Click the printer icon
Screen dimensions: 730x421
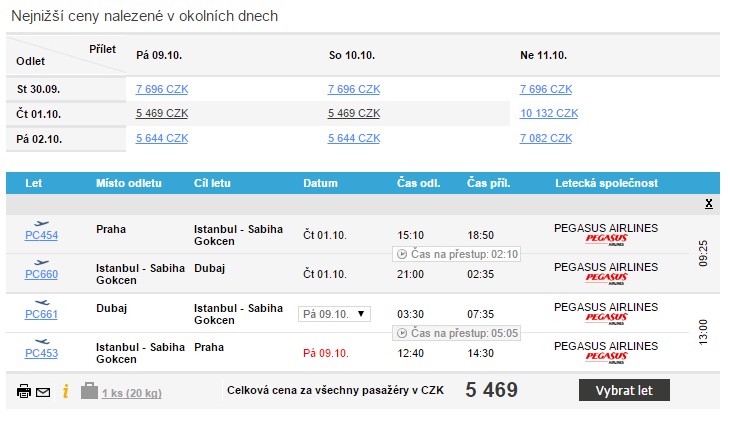[x=24, y=391]
